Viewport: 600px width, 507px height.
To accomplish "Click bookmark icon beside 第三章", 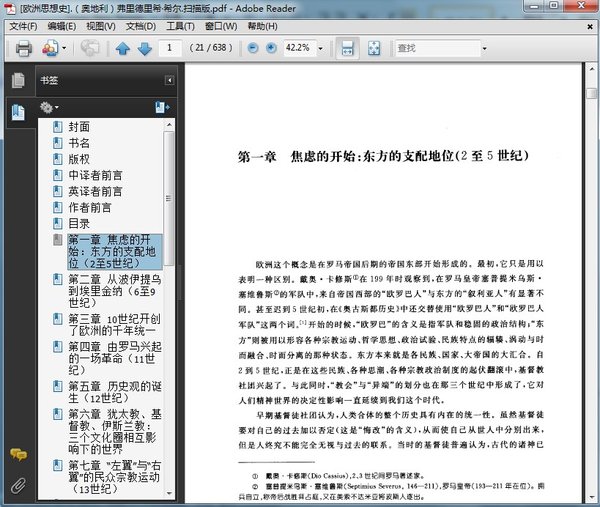I will click(x=58, y=319).
